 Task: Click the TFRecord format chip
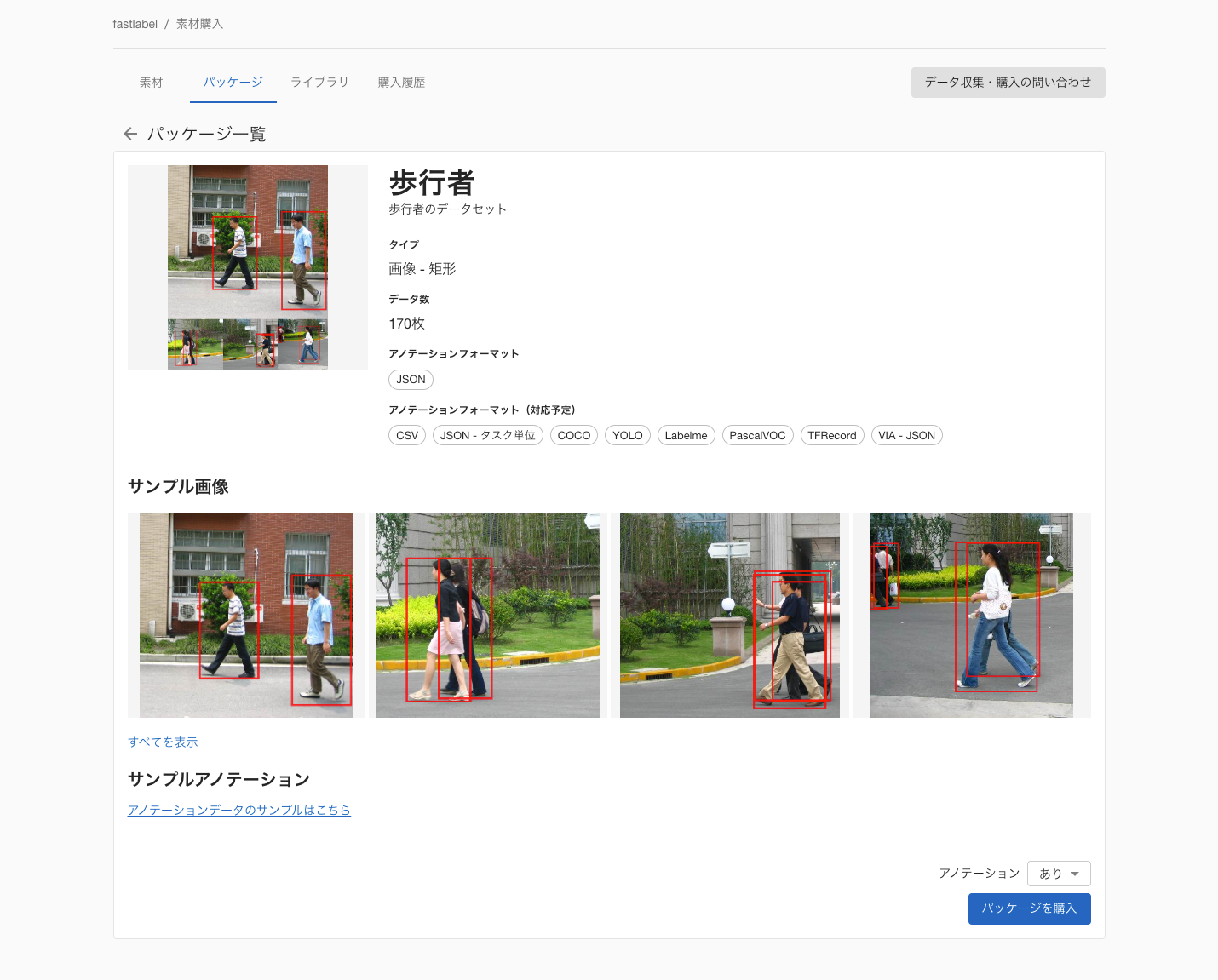(x=832, y=436)
